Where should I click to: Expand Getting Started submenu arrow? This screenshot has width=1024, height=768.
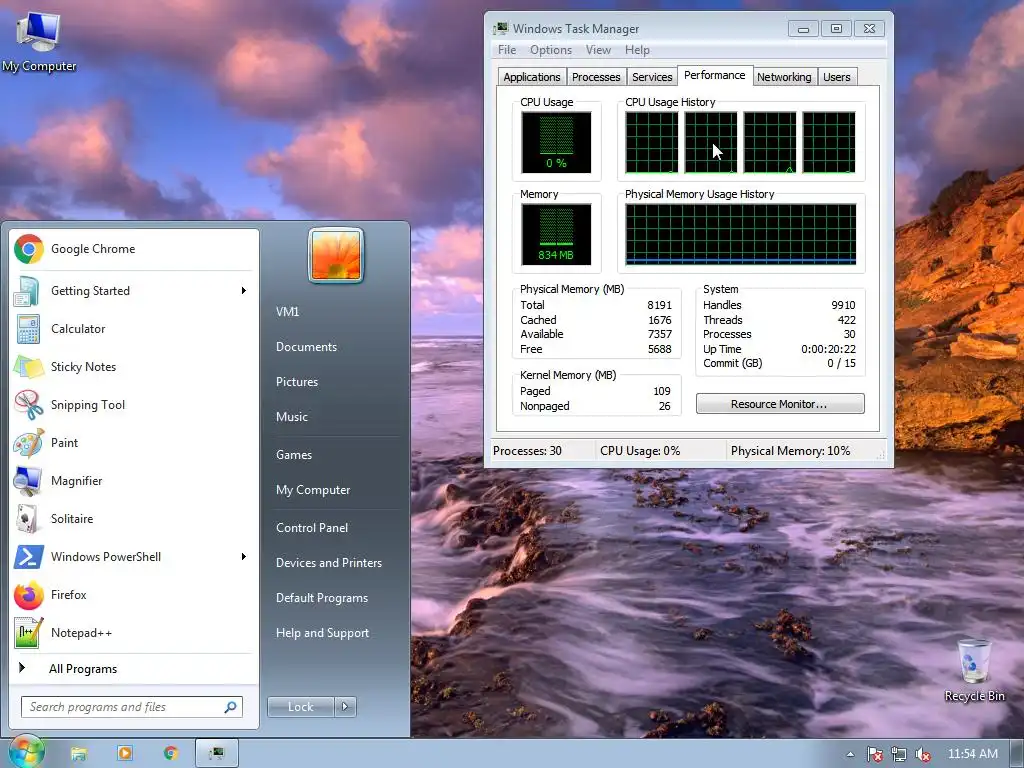pyautogui.click(x=244, y=291)
